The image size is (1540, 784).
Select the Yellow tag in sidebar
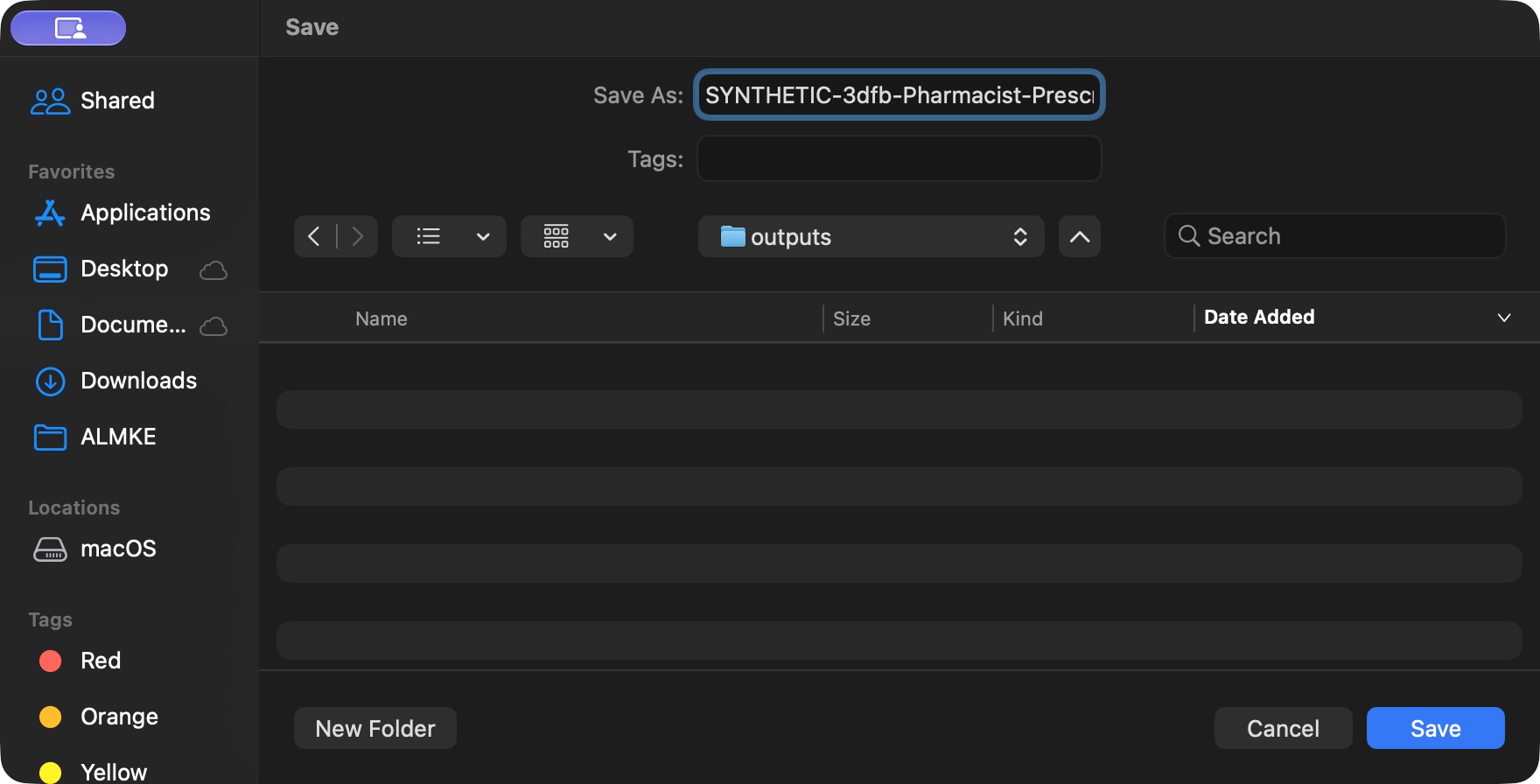tap(93, 772)
